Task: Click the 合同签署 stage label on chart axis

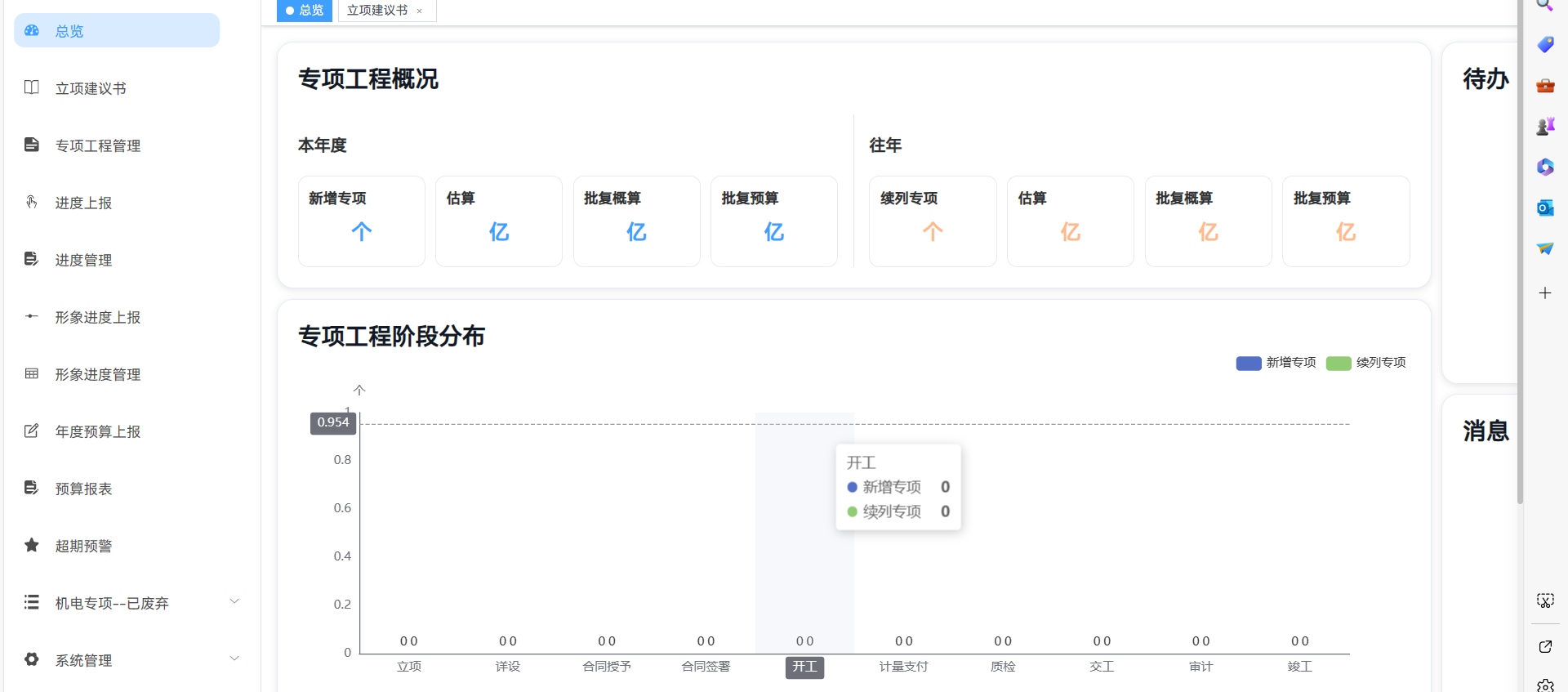Action: point(706,667)
